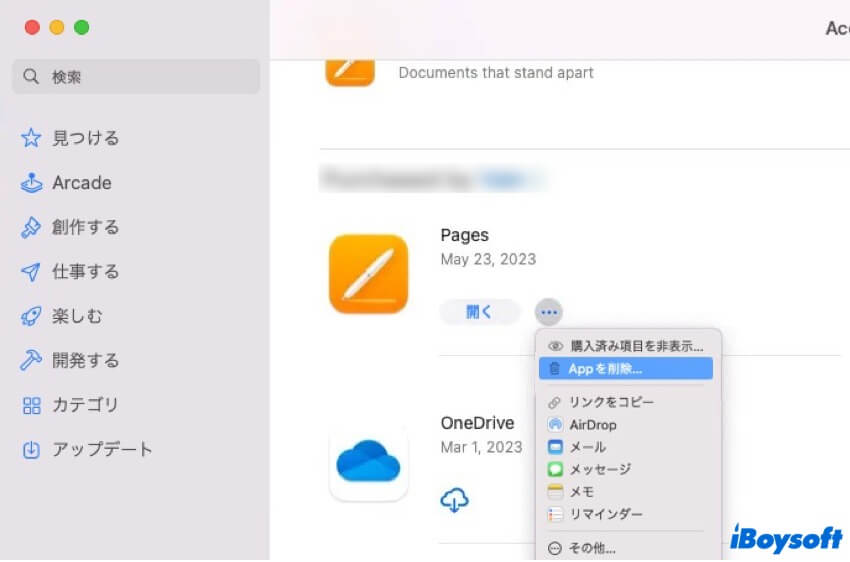Choose その他 menu entry

(626, 548)
